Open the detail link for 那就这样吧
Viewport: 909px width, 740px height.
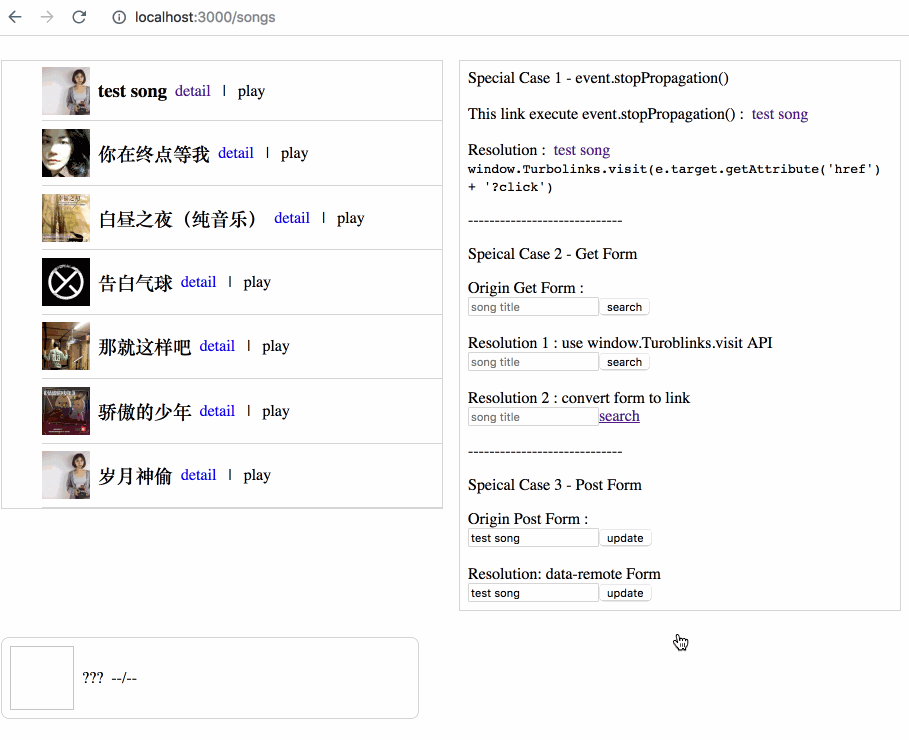click(217, 346)
